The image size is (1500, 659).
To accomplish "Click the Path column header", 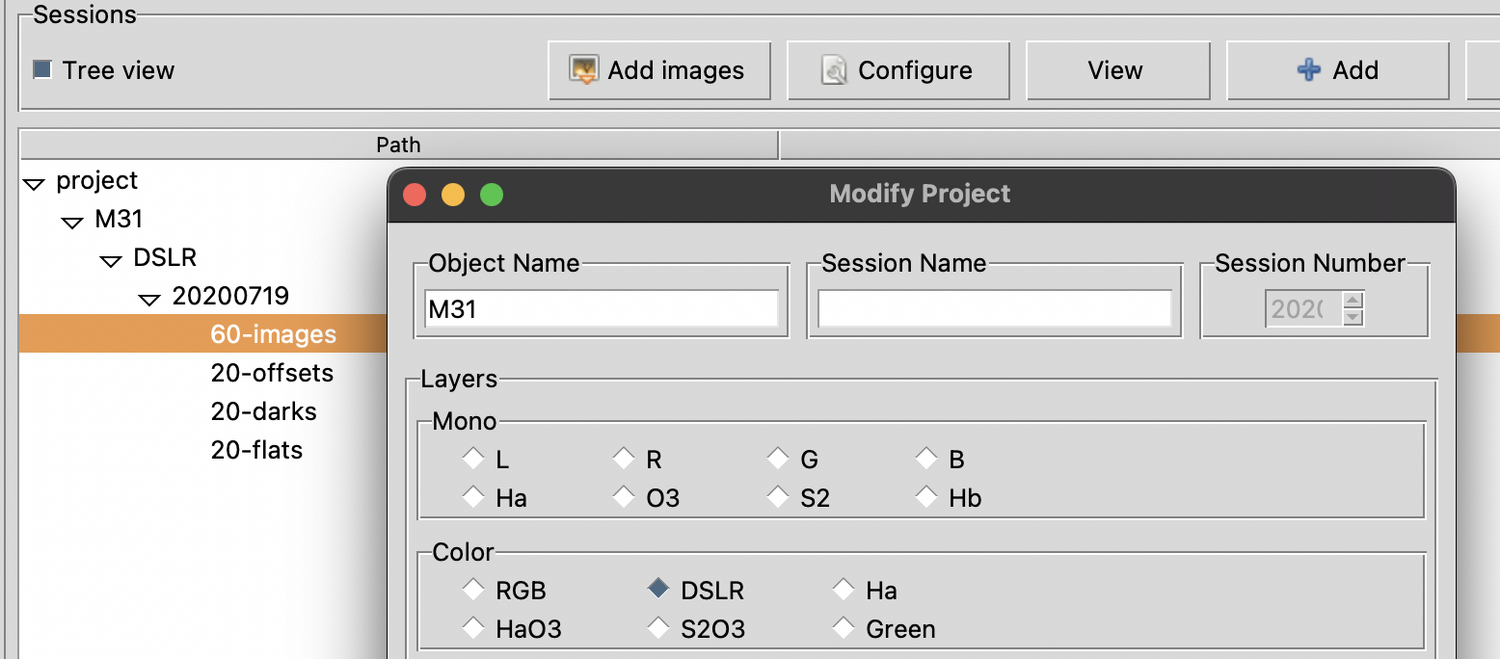I will tap(398, 145).
